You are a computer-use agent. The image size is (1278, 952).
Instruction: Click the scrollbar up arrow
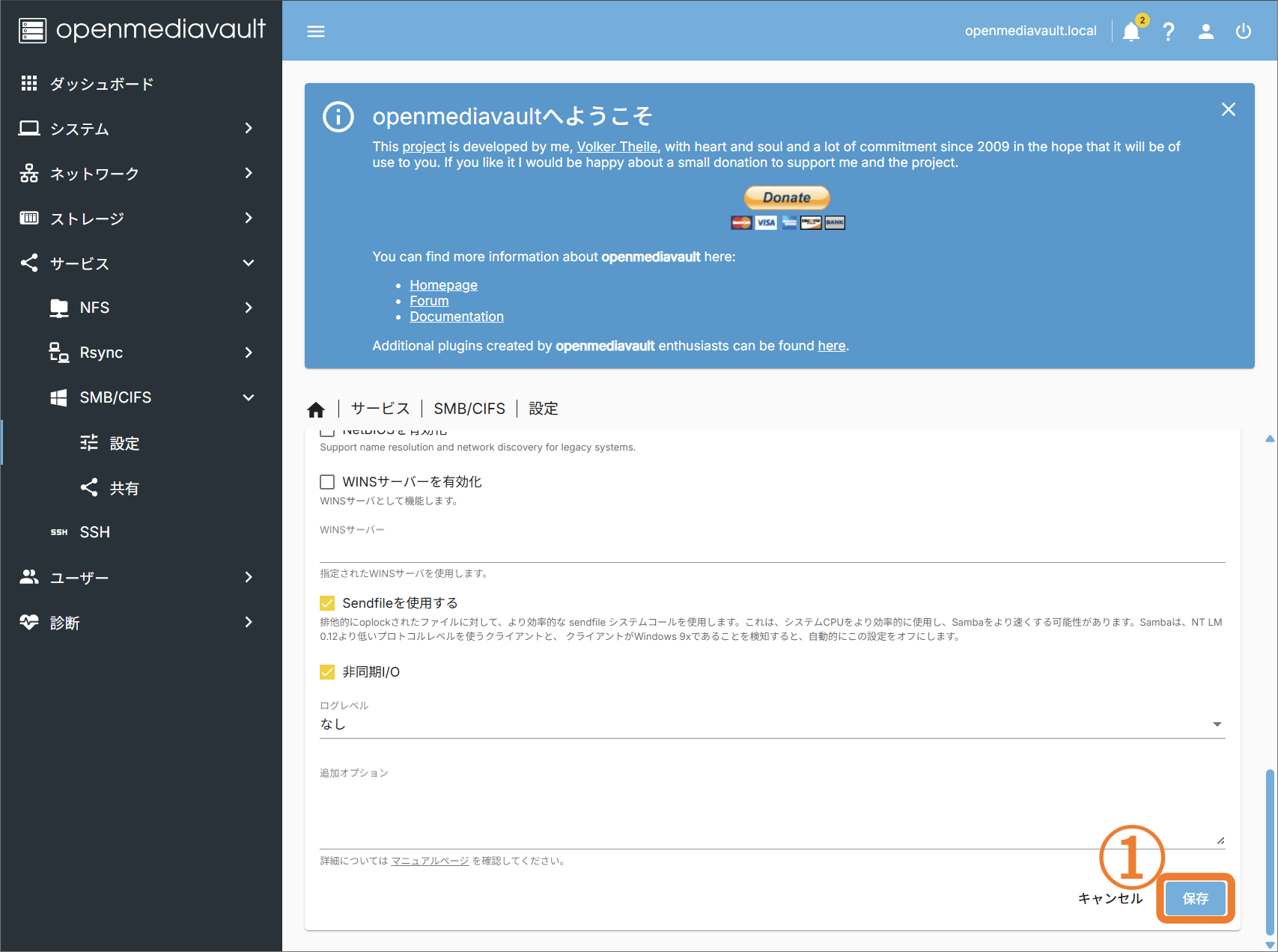click(1270, 439)
